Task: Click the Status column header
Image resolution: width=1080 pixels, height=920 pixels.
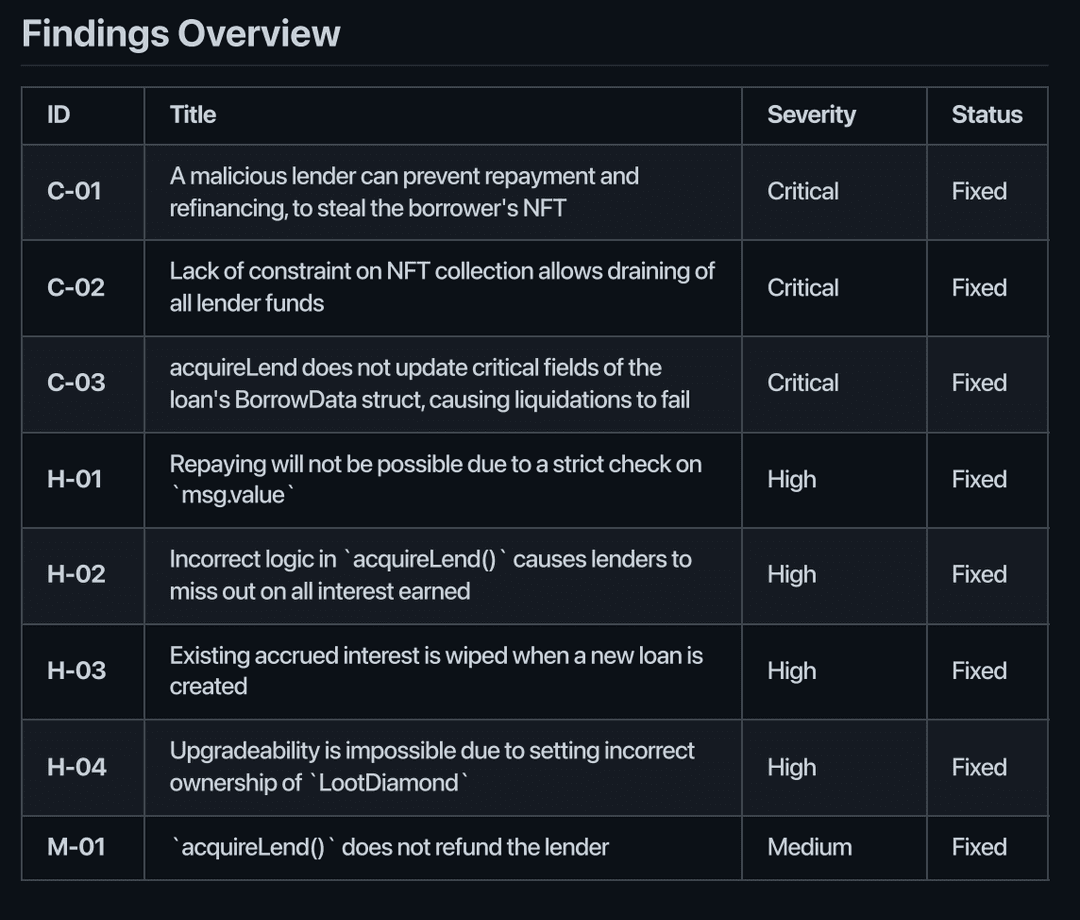Action: point(986,115)
